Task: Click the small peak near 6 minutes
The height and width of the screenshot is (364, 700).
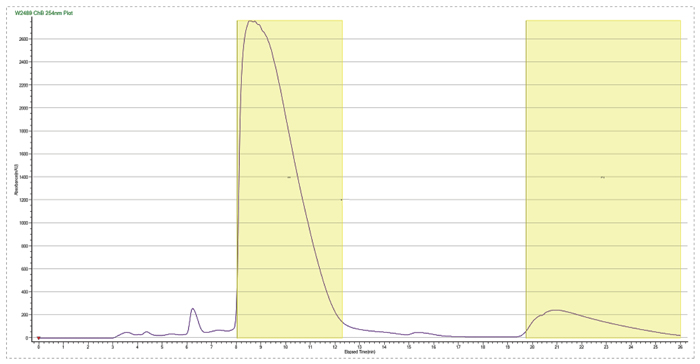Action: point(192,309)
